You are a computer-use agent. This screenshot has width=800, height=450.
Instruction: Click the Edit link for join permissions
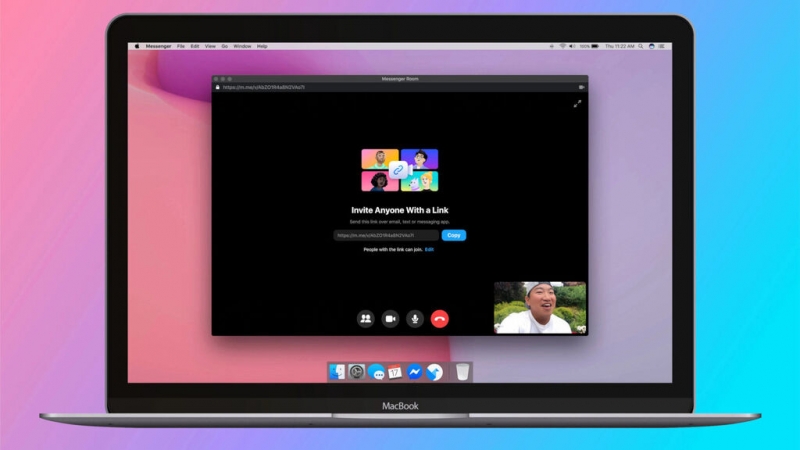(429, 249)
